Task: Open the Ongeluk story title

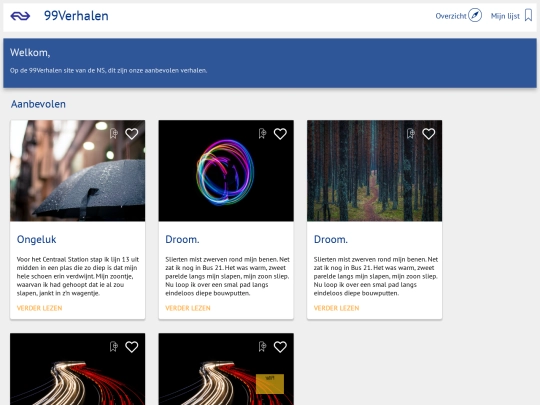Action: pos(37,239)
